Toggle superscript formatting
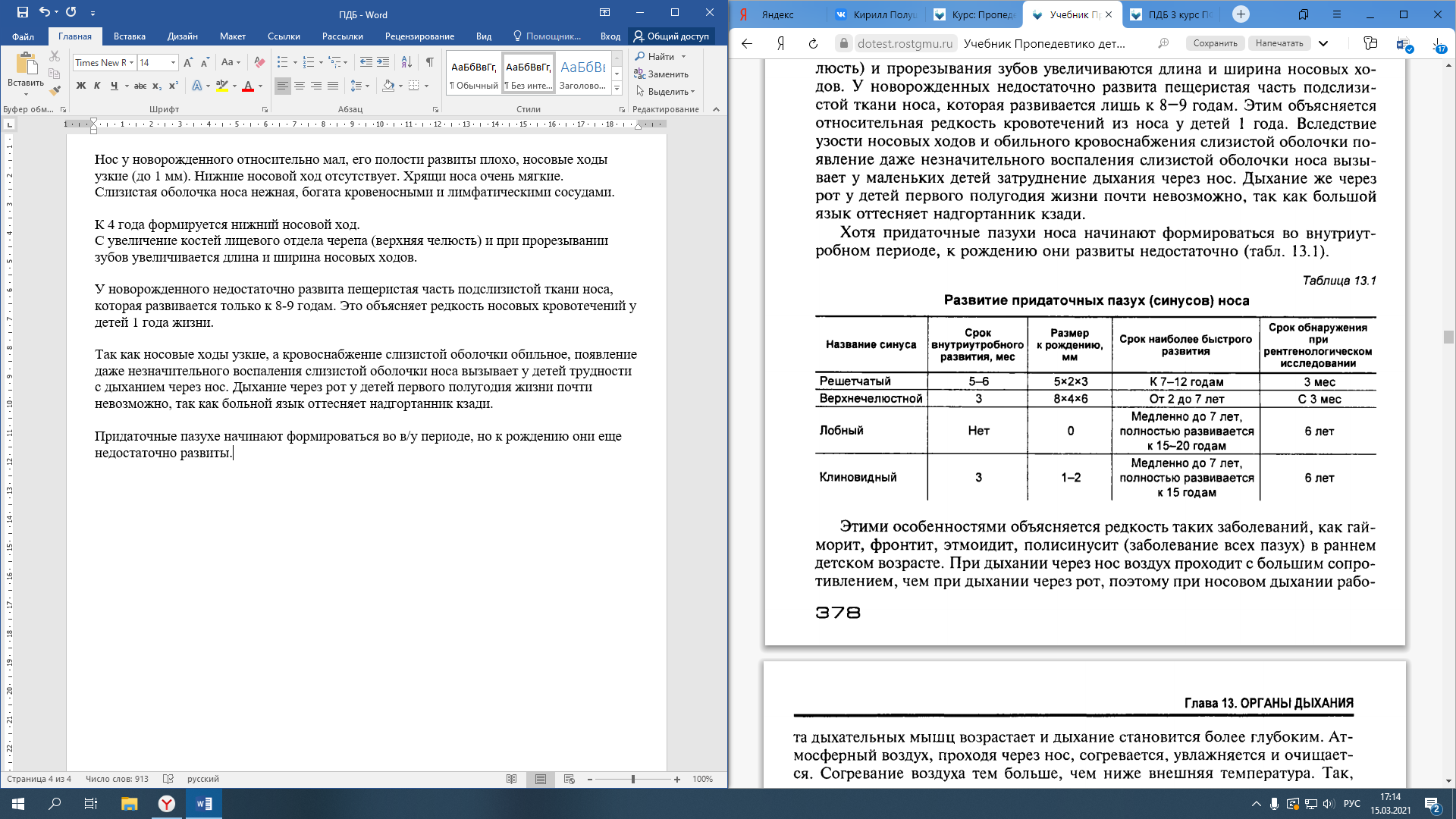This screenshot has height=819, width=1456. pos(173,86)
